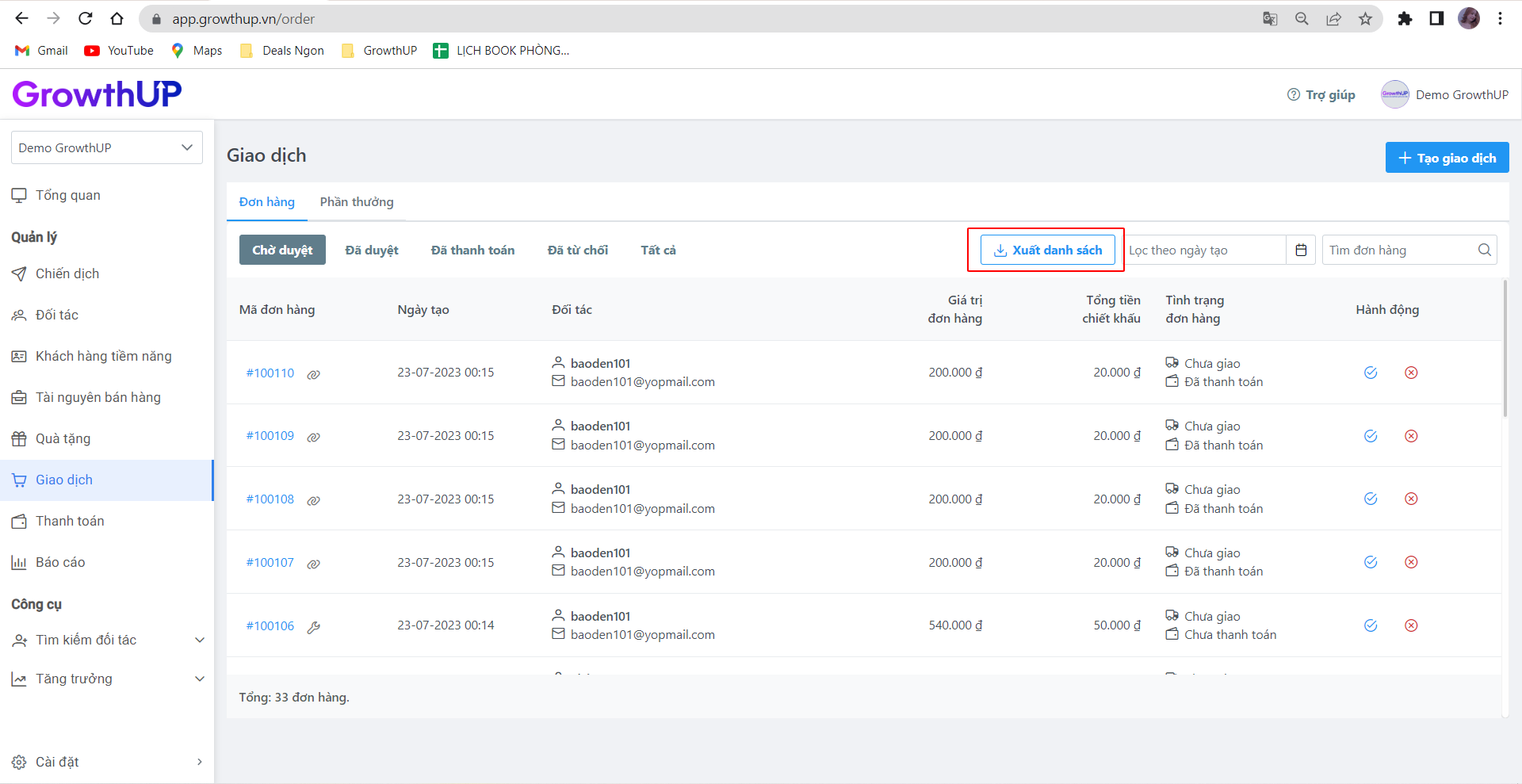
Task: Switch to the Phần thưởng tab
Action: [357, 202]
